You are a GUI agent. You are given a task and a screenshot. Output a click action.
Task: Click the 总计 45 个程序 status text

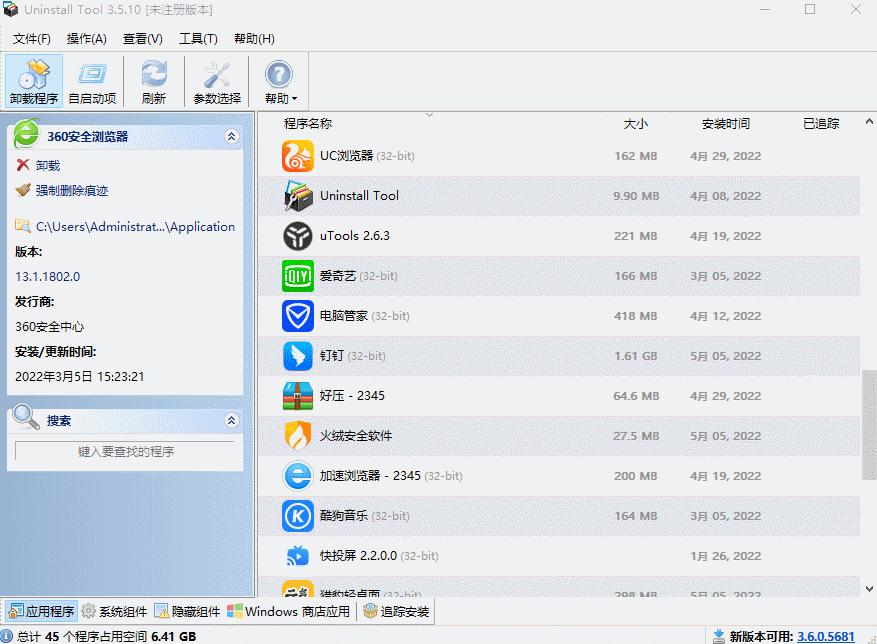106,636
